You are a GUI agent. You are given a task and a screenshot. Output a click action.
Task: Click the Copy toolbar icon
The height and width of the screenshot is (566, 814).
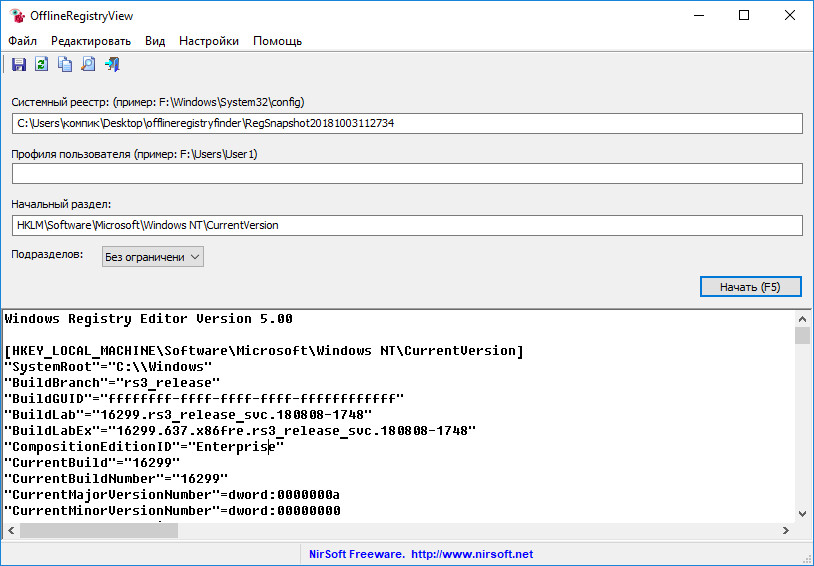pyautogui.click(x=65, y=64)
